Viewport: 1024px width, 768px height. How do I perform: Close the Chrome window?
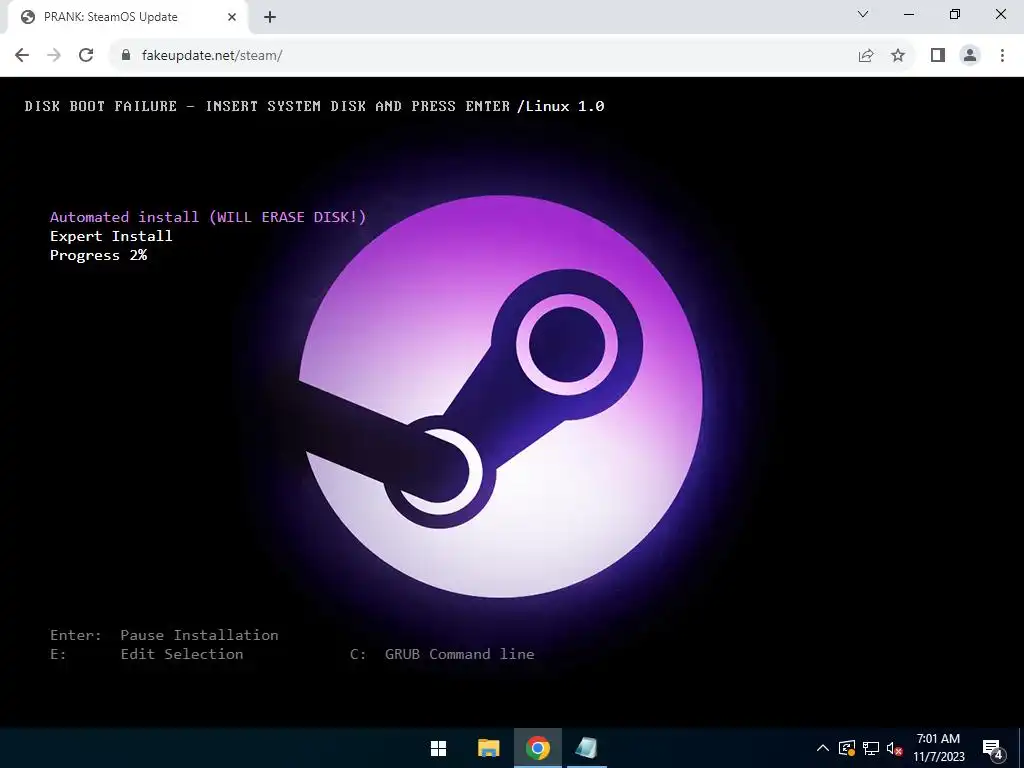[1000, 14]
